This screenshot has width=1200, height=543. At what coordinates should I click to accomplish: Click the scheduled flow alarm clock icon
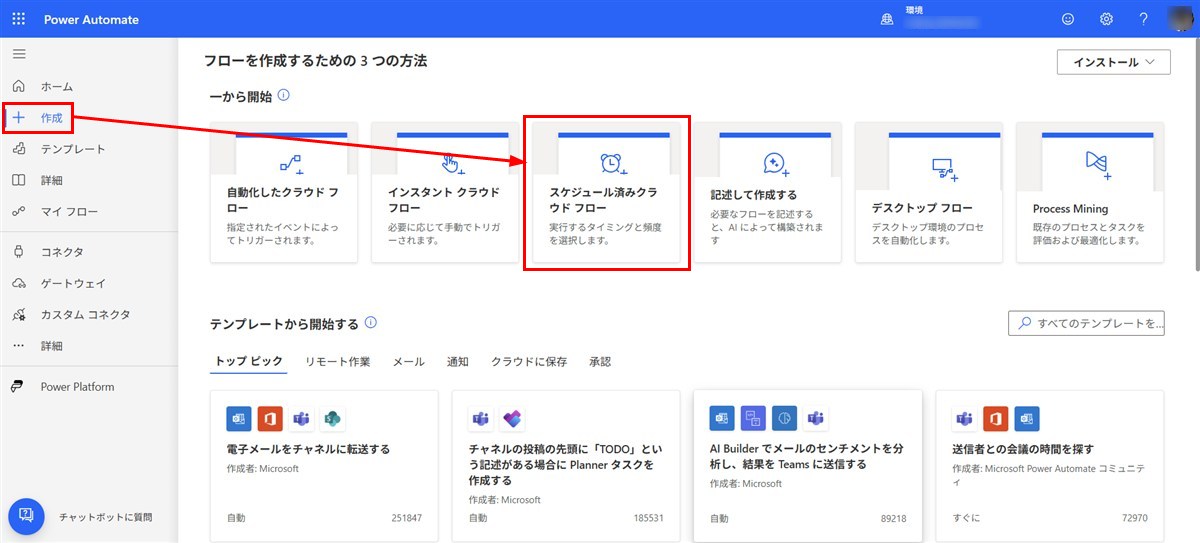pyautogui.click(x=613, y=164)
